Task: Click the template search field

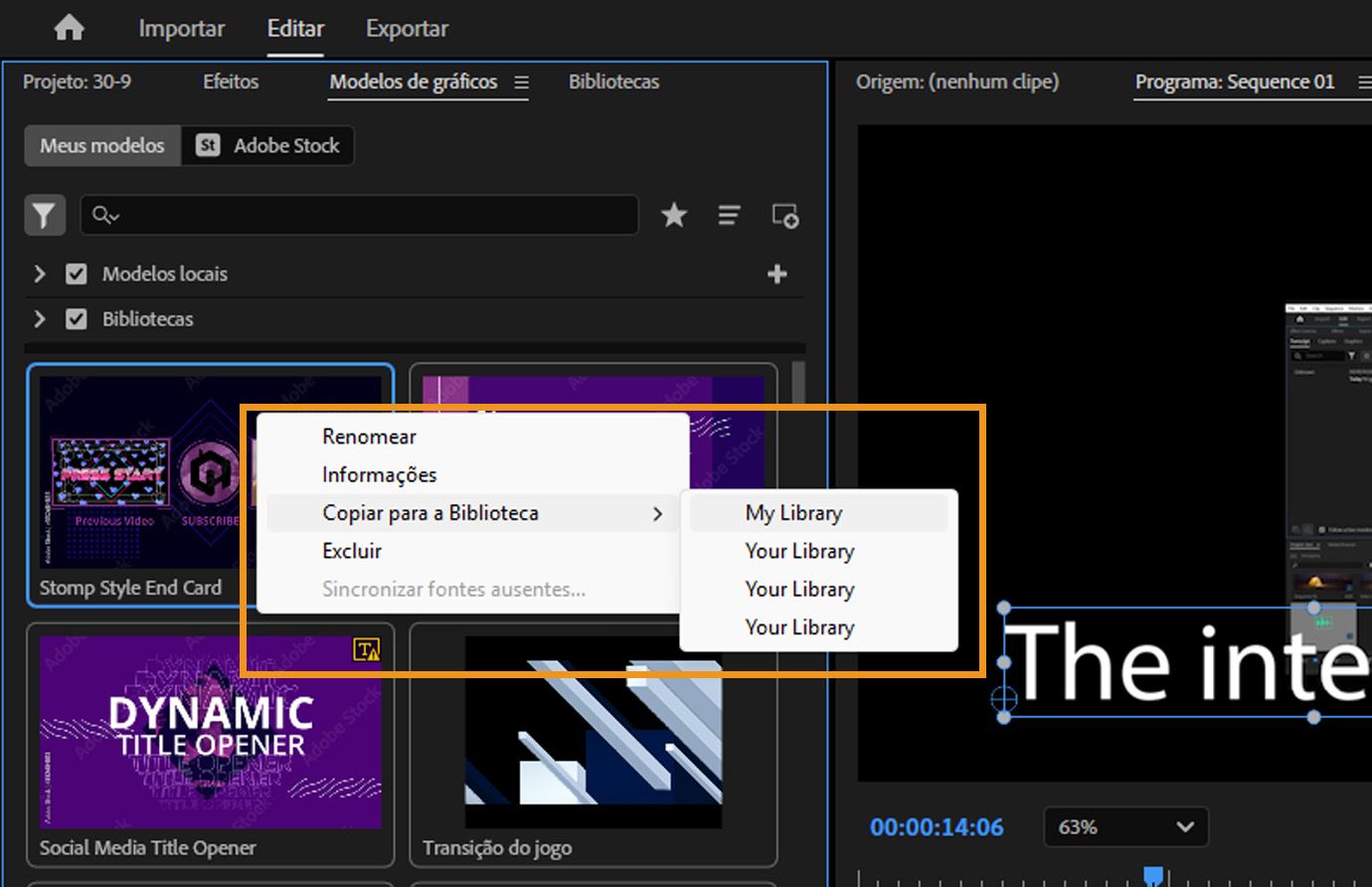Action: pos(359,215)
